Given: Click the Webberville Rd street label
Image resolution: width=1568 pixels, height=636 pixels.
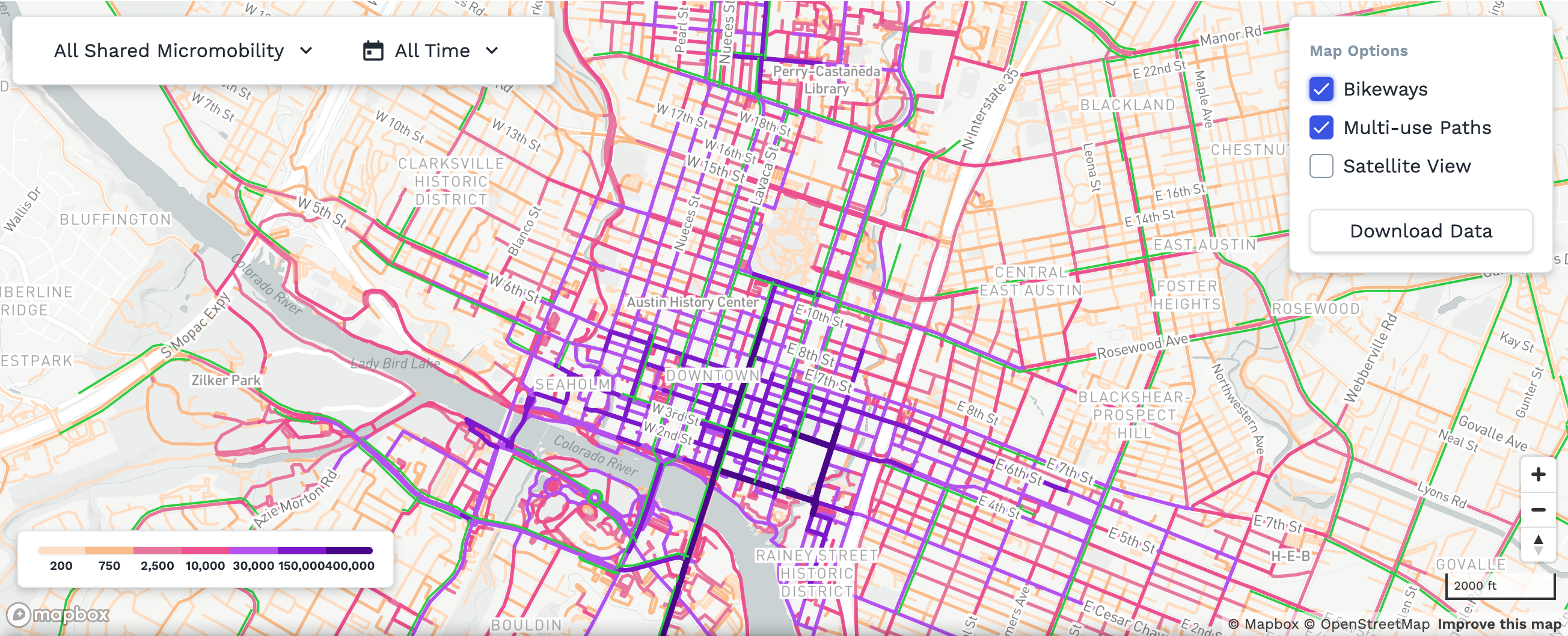Looking at the screenshot, I should 1371,358.
